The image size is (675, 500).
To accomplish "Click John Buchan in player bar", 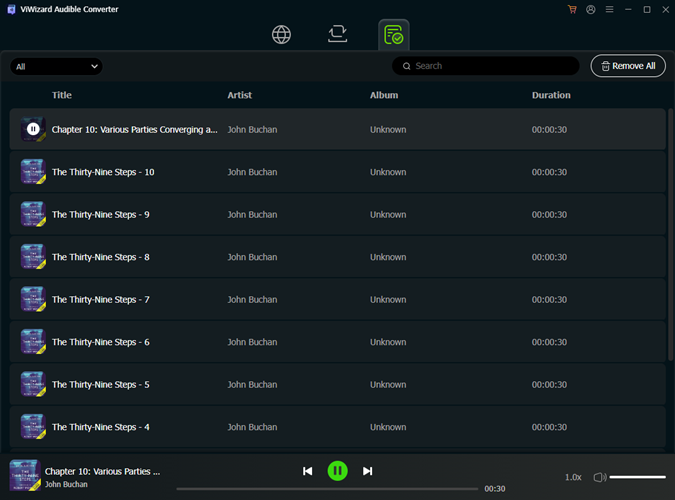I will point(66,484).
